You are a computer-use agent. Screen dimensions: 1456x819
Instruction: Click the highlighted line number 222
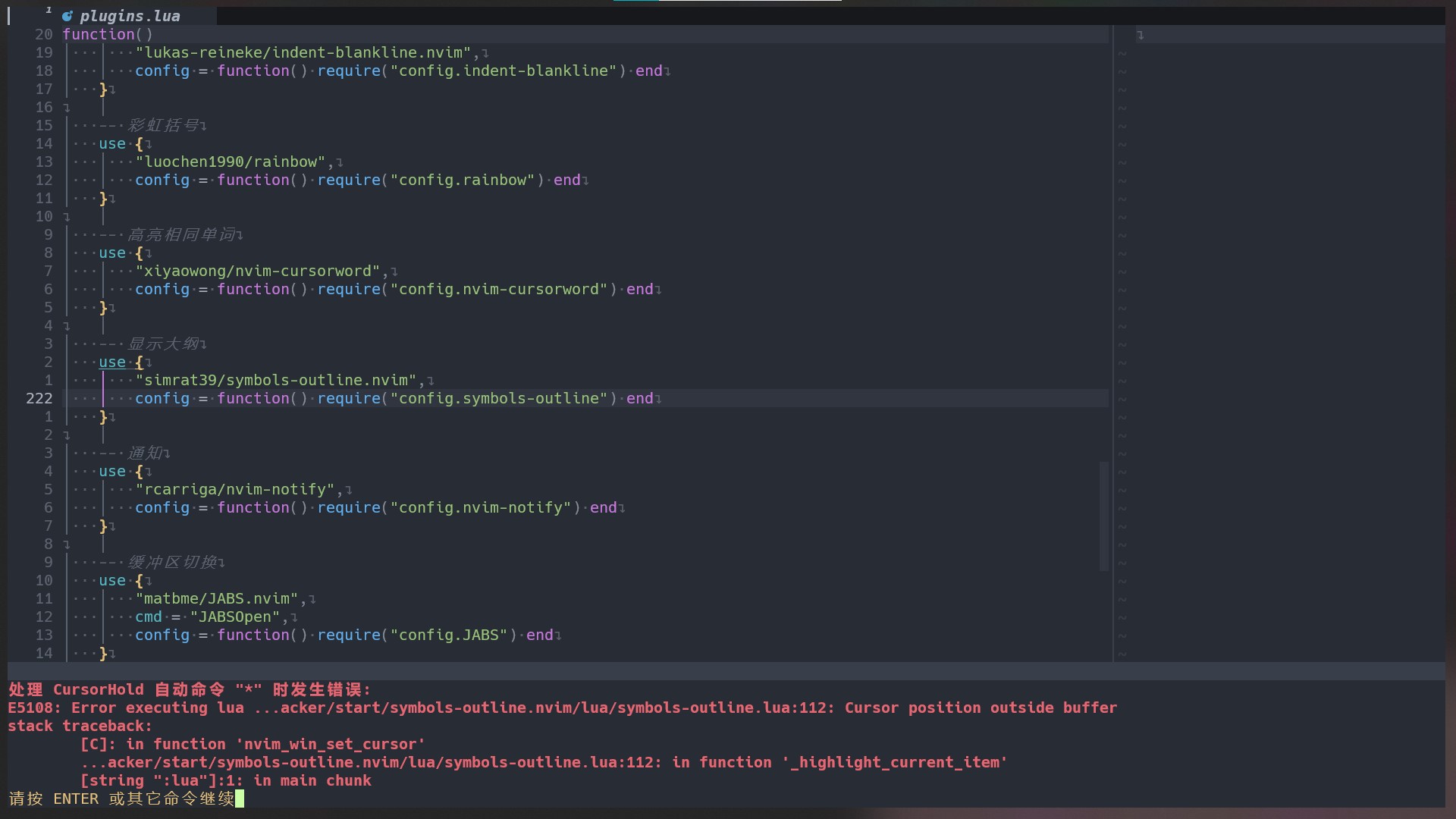[x=39, y=398]
